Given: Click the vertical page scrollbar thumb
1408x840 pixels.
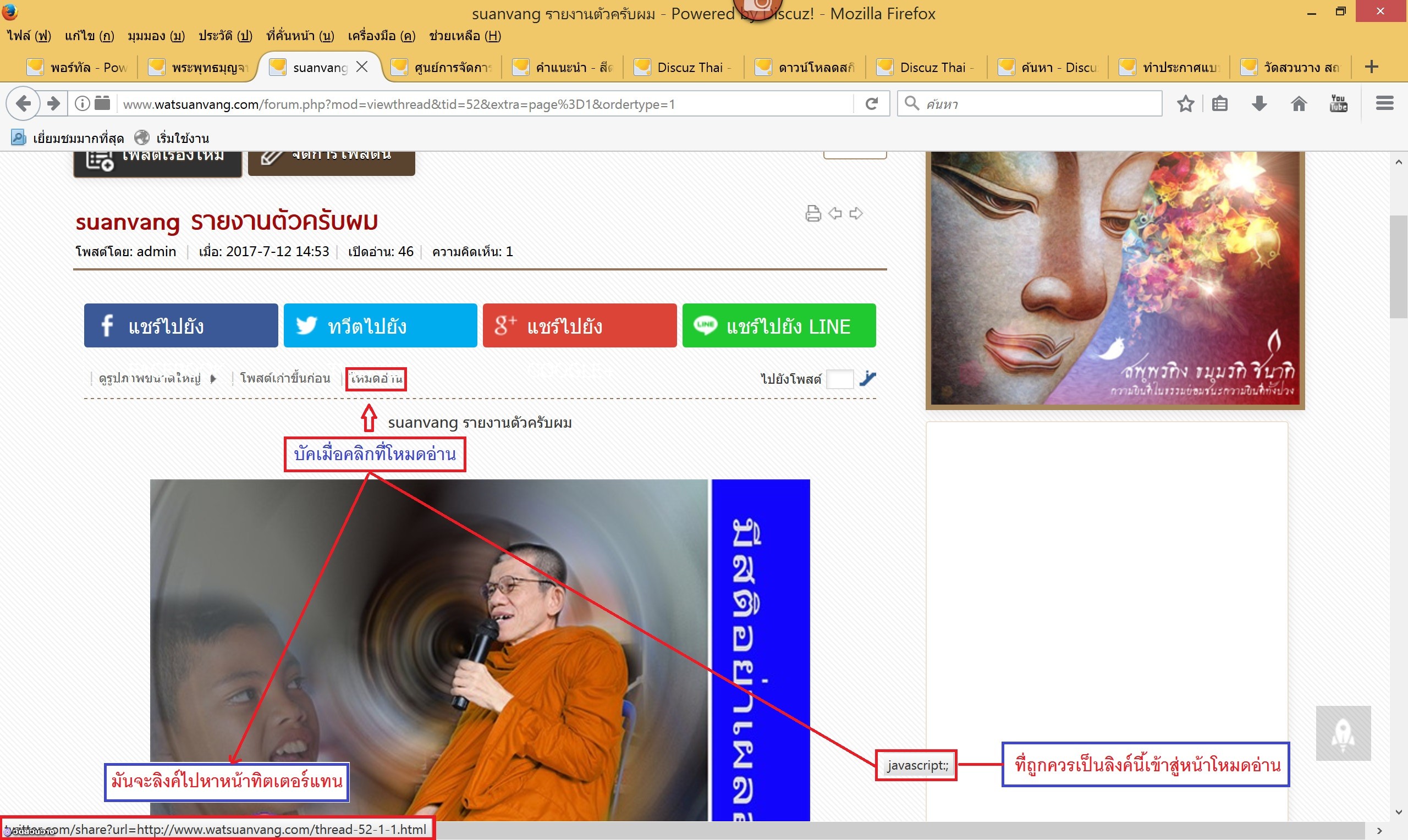Looking at the screenshot, I should [1399, 266].
